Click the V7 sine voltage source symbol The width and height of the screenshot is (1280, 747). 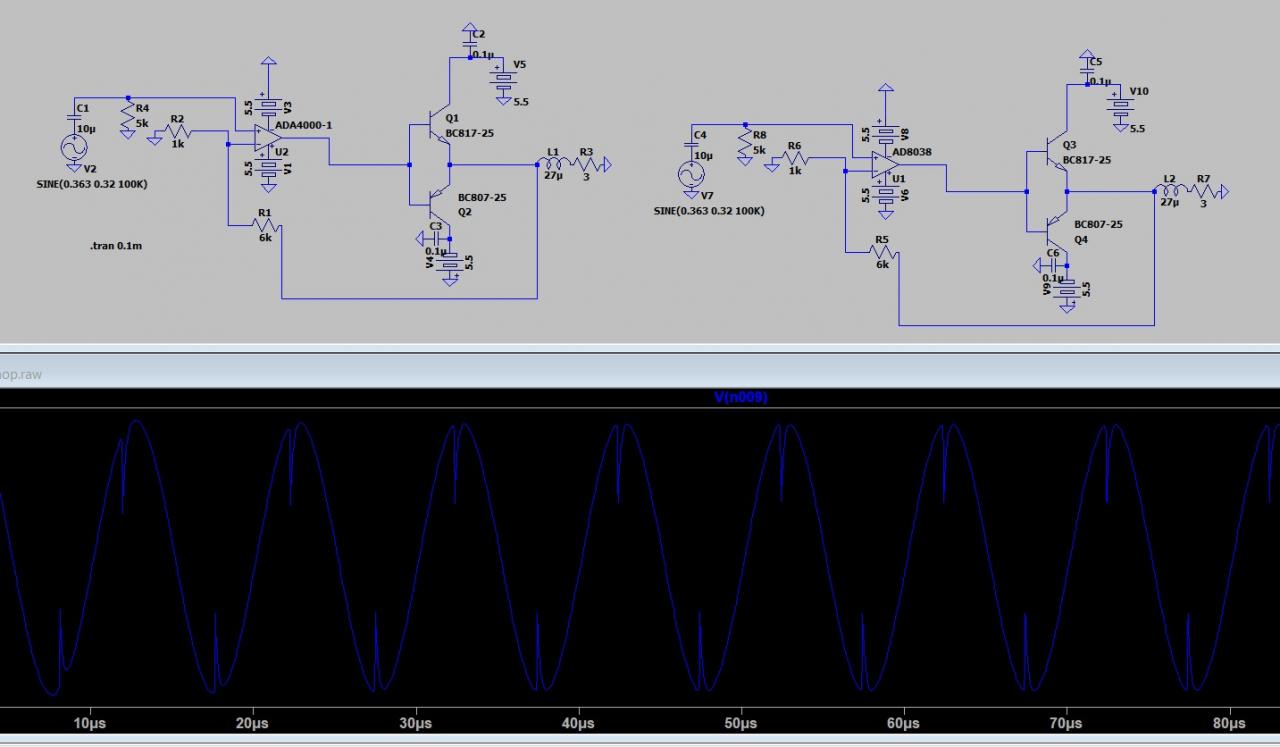pos(691,175)
